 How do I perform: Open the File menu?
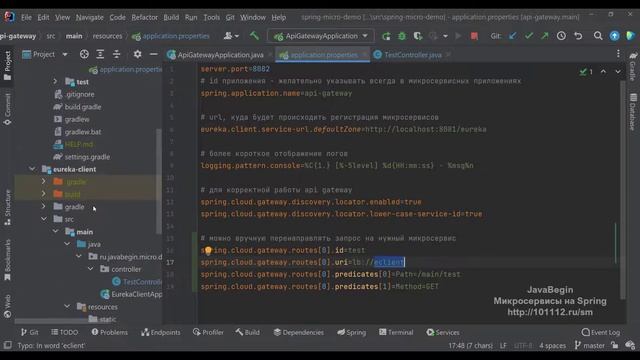27,18
